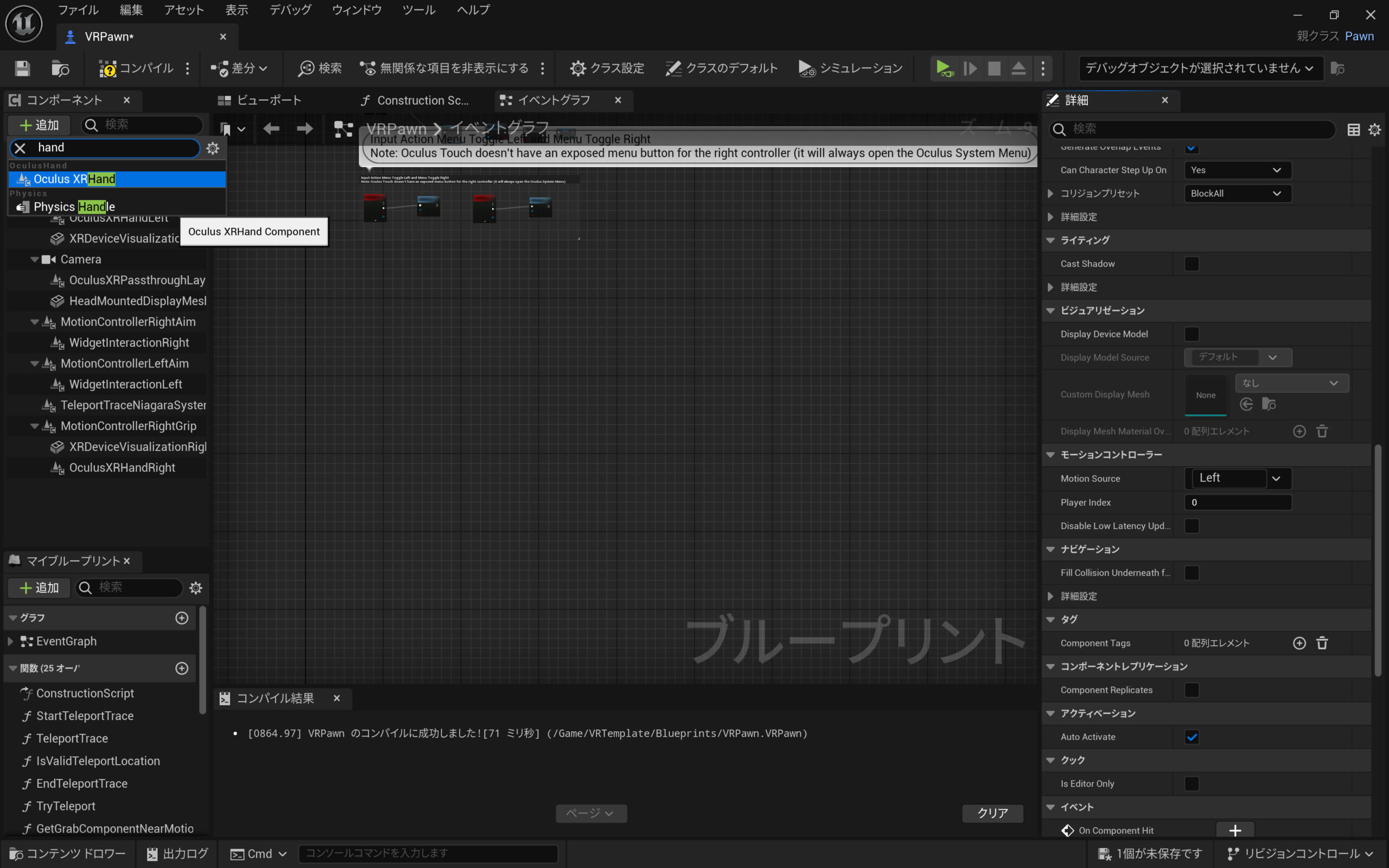Screen dimensions: 1389x868
Task: Open the Class Settings gear button
Action: click(607, 68)
